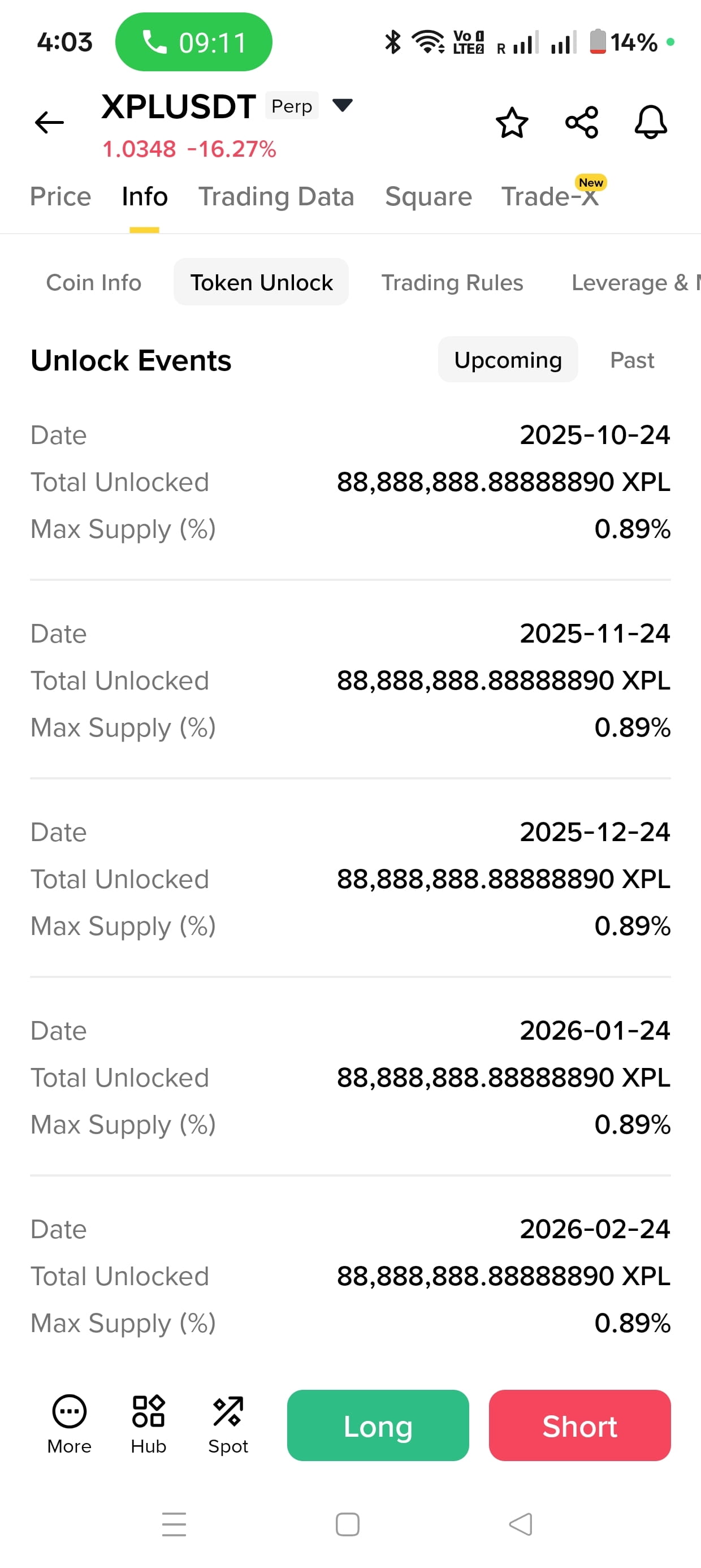The height and width of the screenshot is (1568, 701).
Task: Set a price alert via bell icon
Action: pyautogui.click(x=651, y=122)
